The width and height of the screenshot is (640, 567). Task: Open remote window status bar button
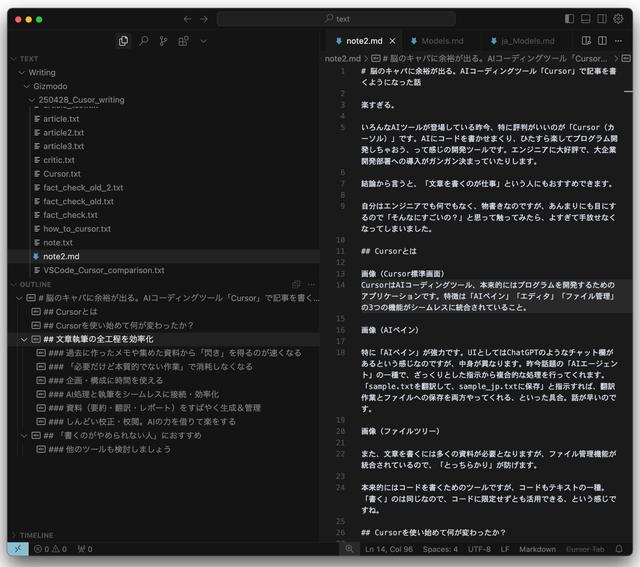click(18, 549)
